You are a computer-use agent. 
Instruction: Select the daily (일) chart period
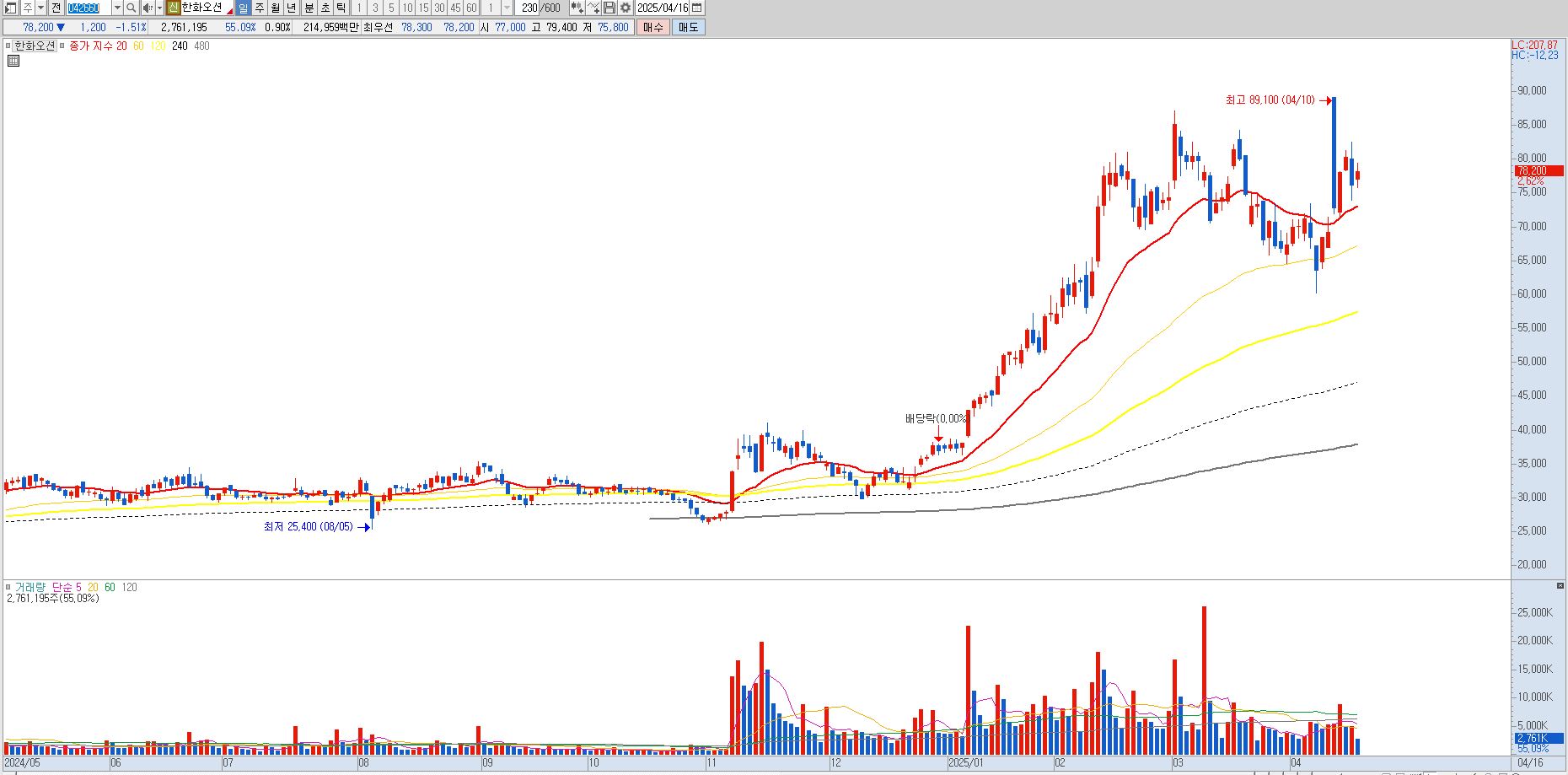244,8
